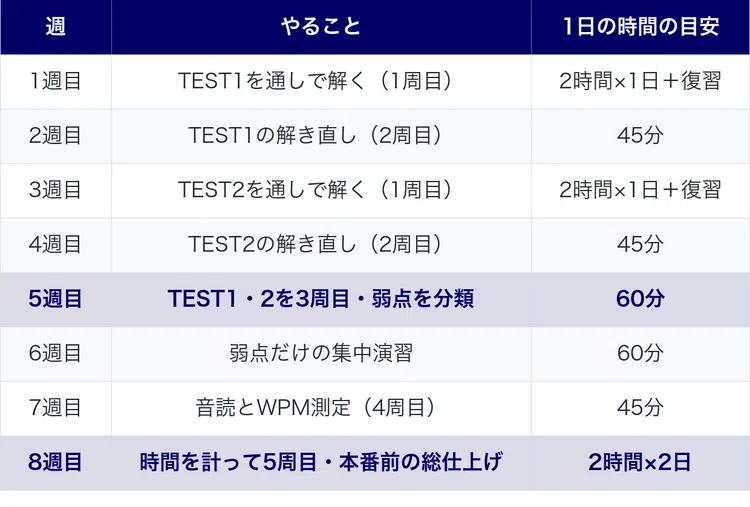Click the 週 column header
Image resolution: width=750 pixels, height=507 pixels.
pyautogui.click(x=55, y=26)
